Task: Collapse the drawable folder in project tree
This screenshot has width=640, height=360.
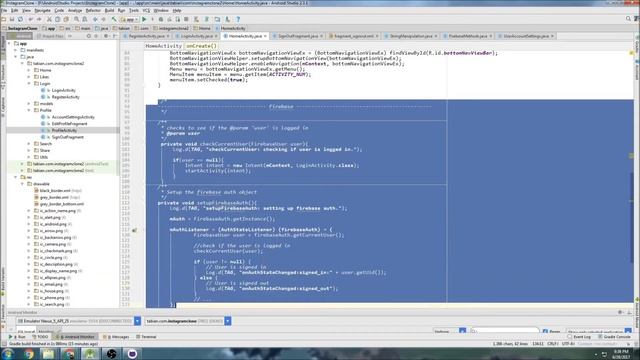Action: (23, 184)
